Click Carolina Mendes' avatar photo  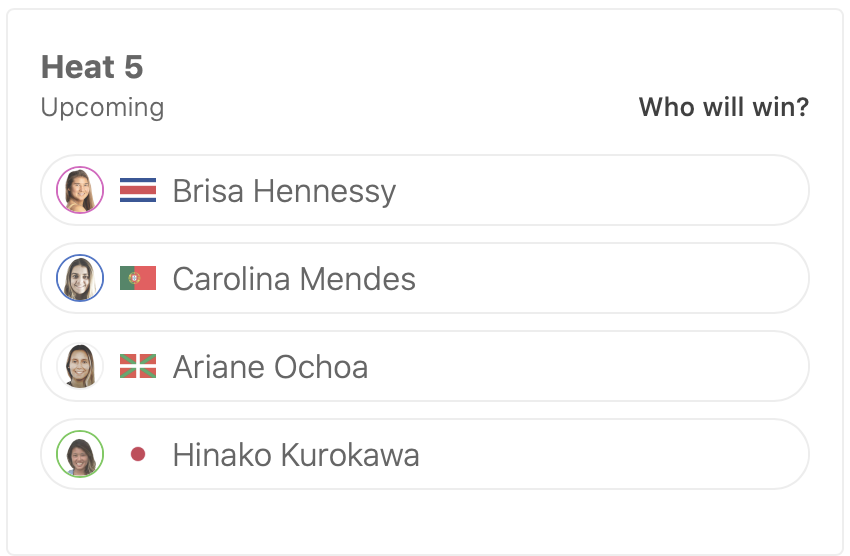pyautogui.click(x=80, y=278)
